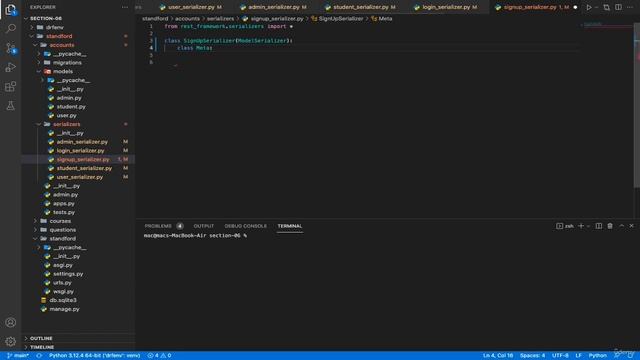Open the Run and Debug view
The image size is (640, 360).
[11, 67]
